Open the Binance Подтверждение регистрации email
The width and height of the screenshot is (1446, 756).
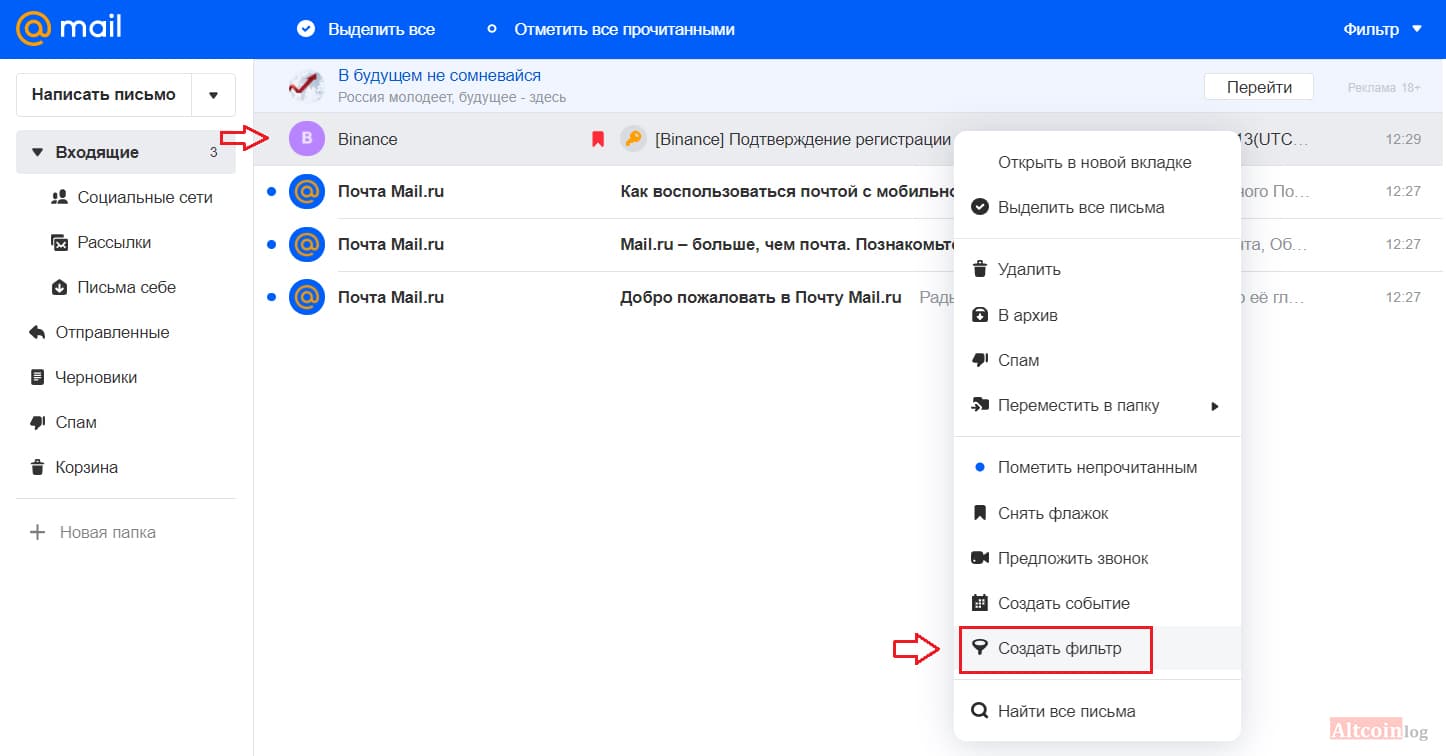tap(802, 139)
